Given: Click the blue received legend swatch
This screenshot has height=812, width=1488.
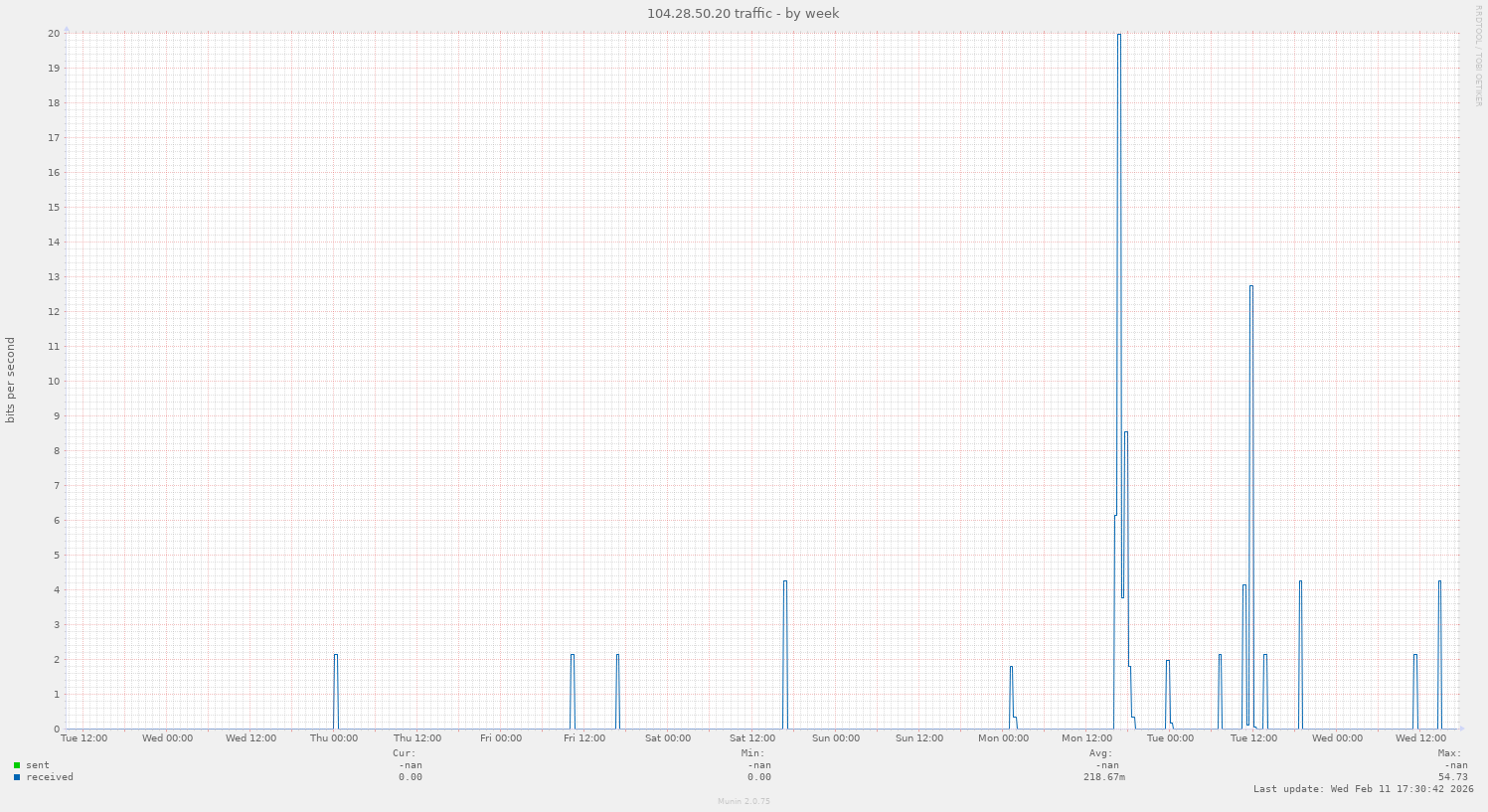Looking at the screenshot, I should point(17,777).
